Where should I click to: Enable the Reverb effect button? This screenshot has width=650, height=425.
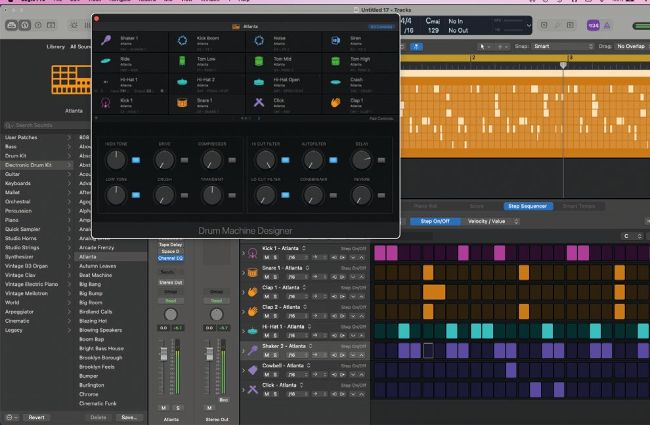[x=381, y=195]
